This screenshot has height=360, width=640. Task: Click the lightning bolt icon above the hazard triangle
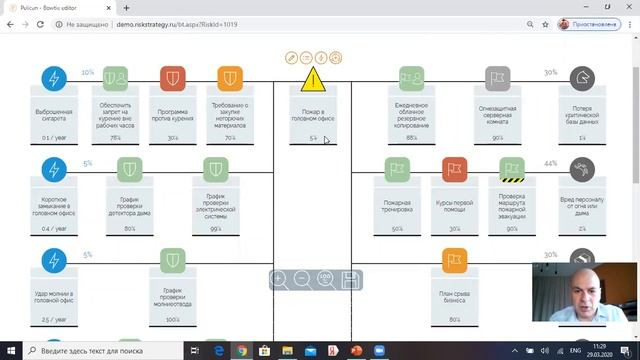point(321,58)
